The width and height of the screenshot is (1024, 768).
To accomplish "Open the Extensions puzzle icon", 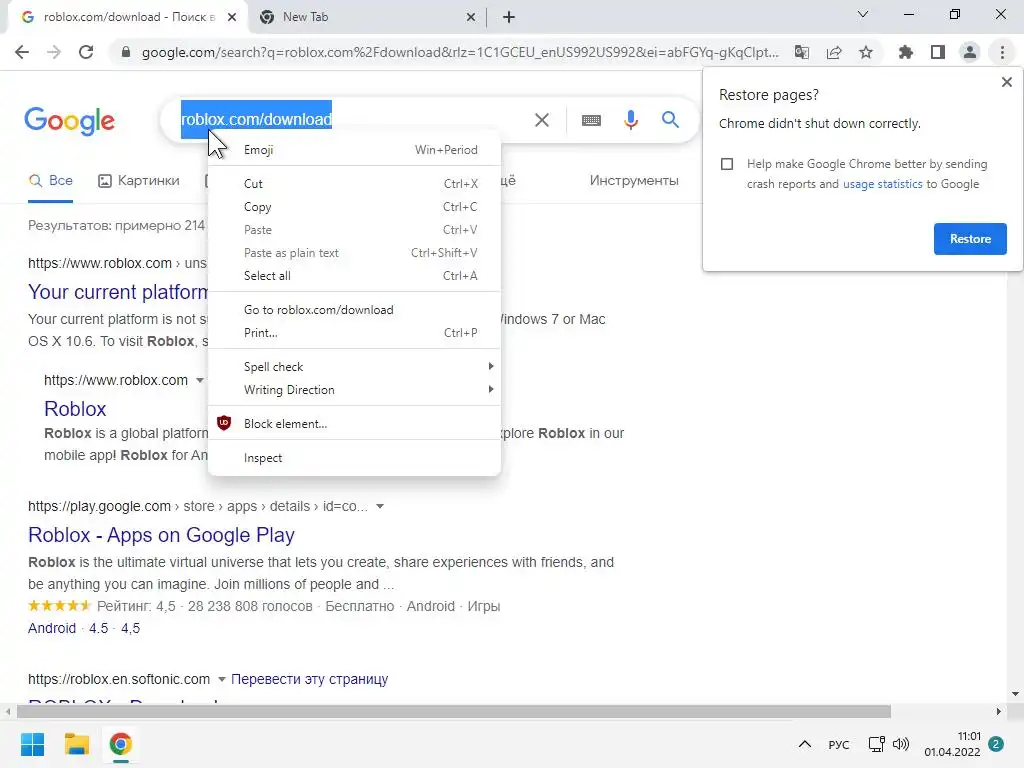I will (x=905, y=52).
